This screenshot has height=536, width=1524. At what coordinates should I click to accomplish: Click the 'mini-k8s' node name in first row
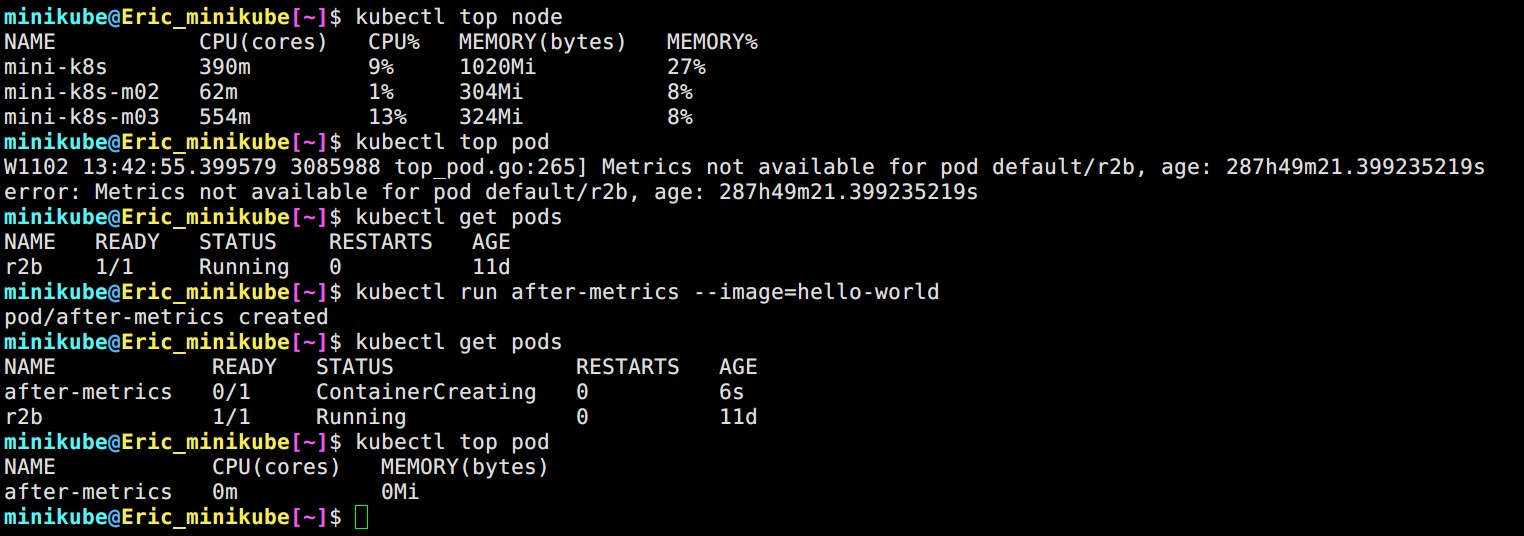pyautogui.click(x=56, y=67)
